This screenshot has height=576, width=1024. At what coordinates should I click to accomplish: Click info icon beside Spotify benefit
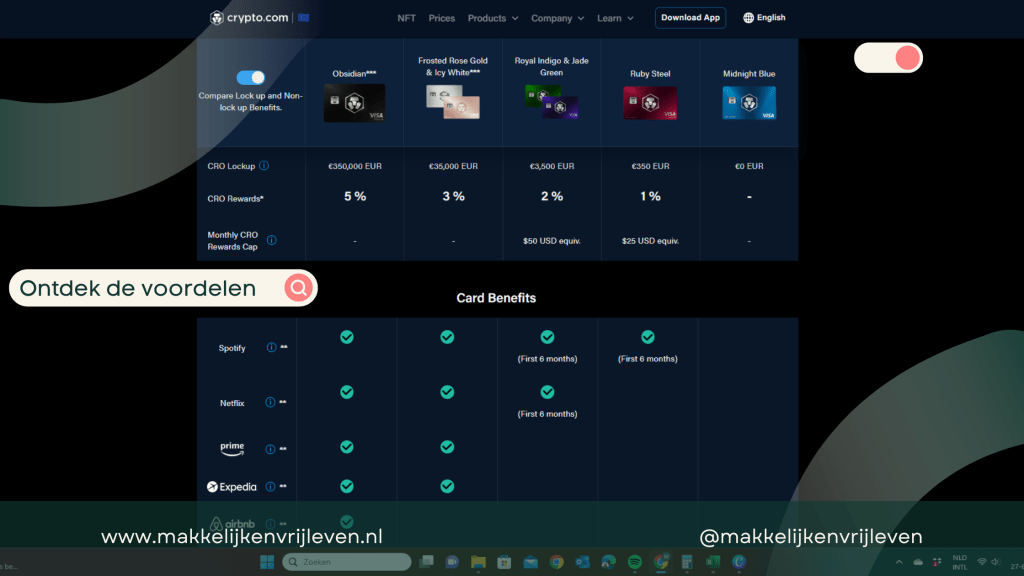271,348
